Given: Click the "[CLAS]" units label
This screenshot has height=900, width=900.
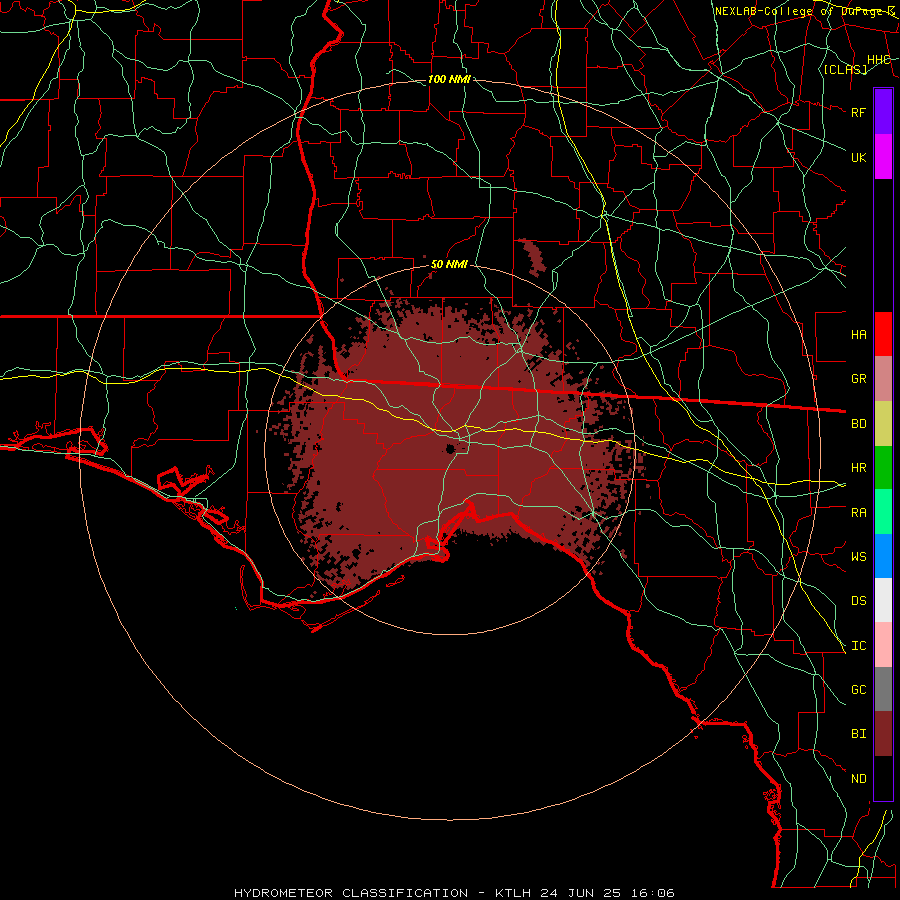Looking at the screenshot, I should click(845, 69).
